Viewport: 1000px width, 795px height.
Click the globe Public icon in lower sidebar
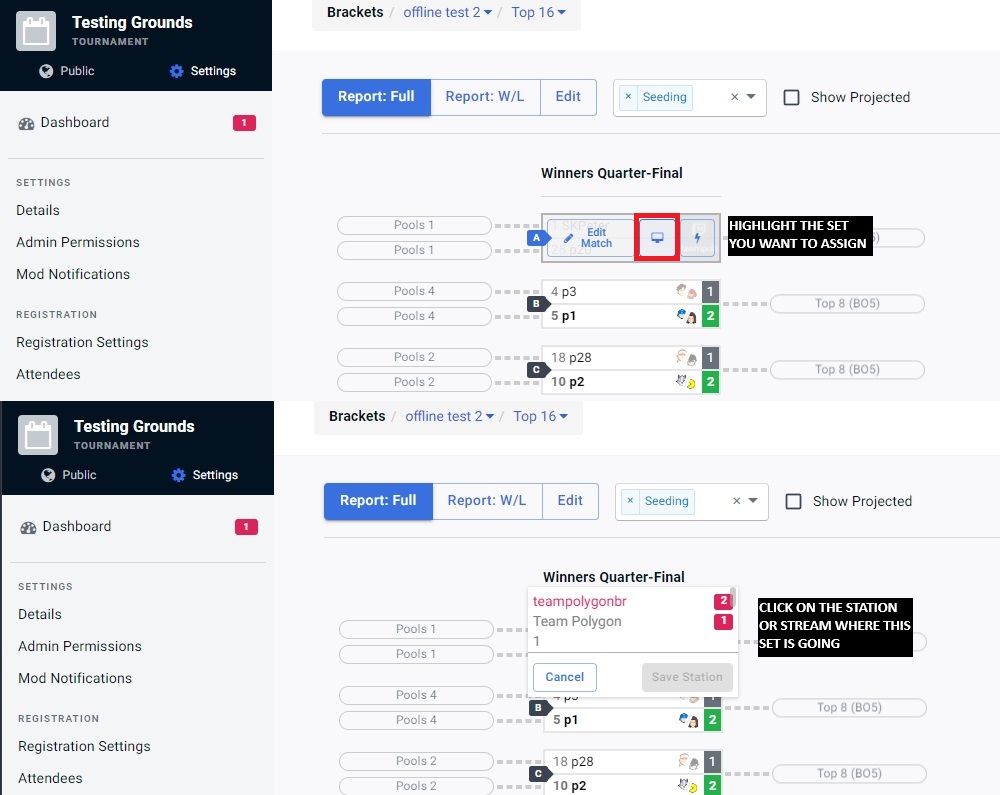point(48,475)
